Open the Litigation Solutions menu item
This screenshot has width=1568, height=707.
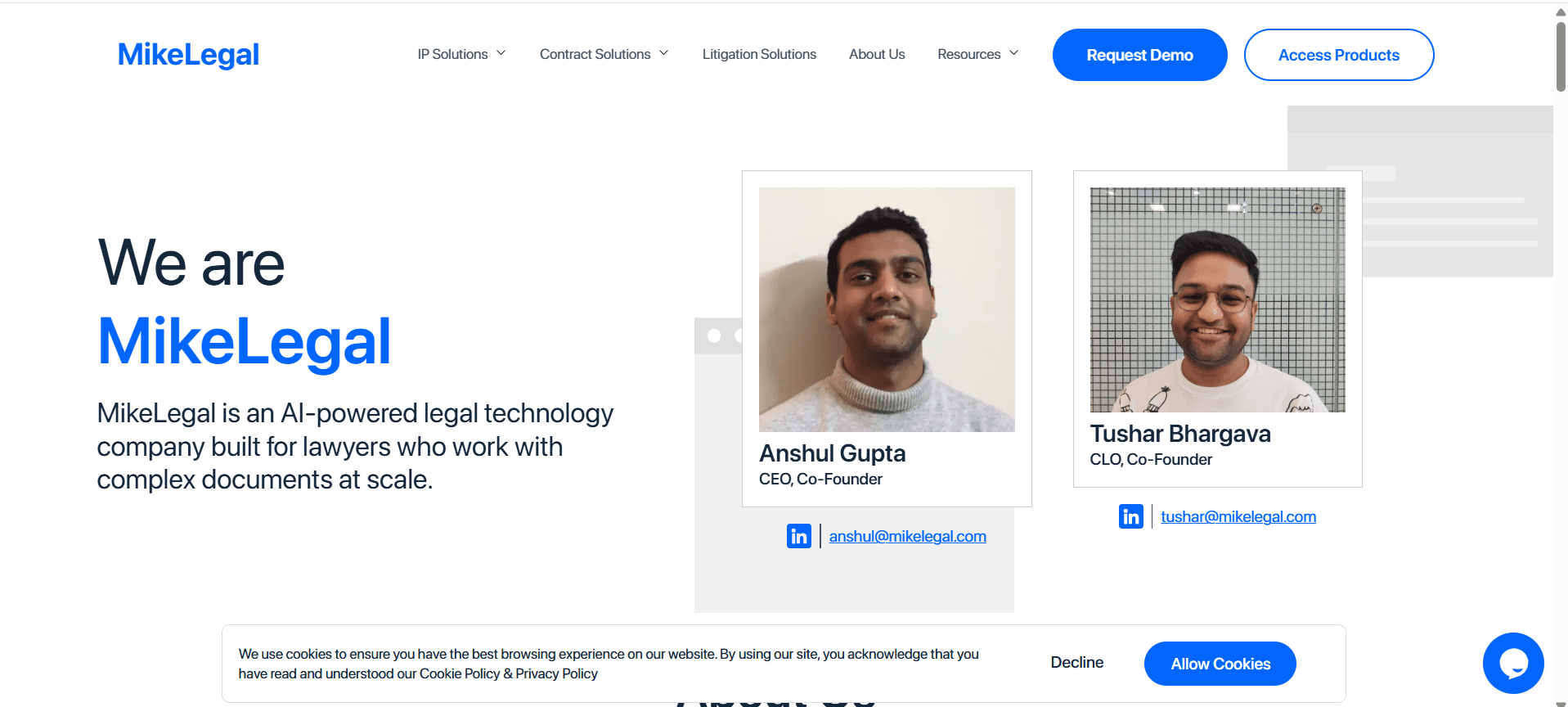758,54
